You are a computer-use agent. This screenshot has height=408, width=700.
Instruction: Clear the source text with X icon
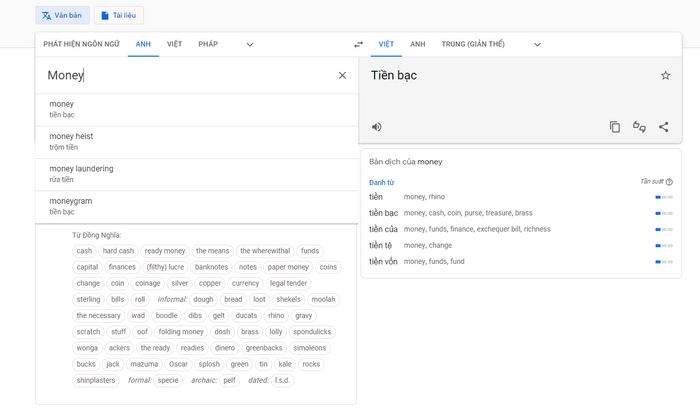[342, 75]
